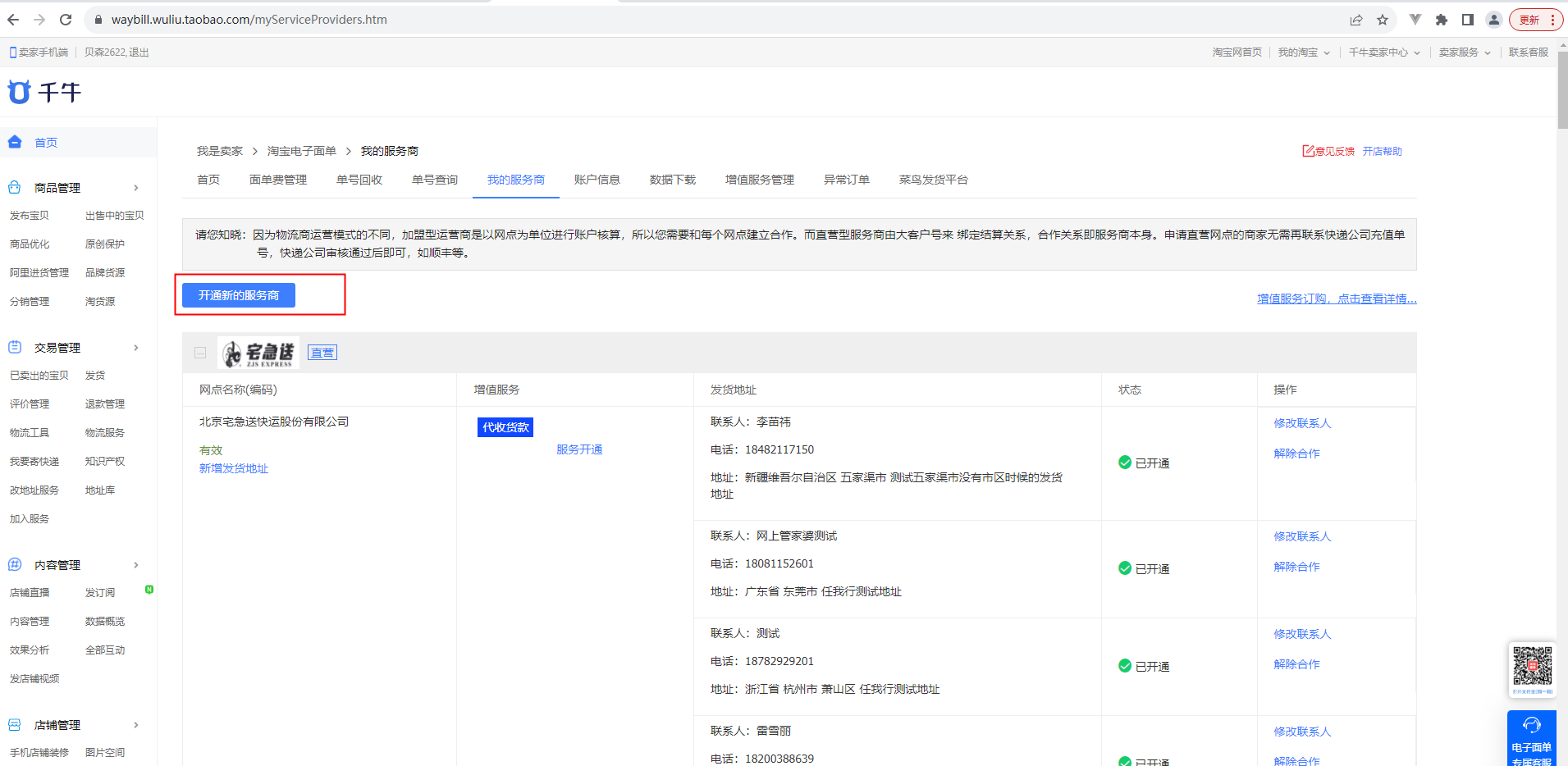Click the 开通新的服务商 button

[x=239, y=295]
